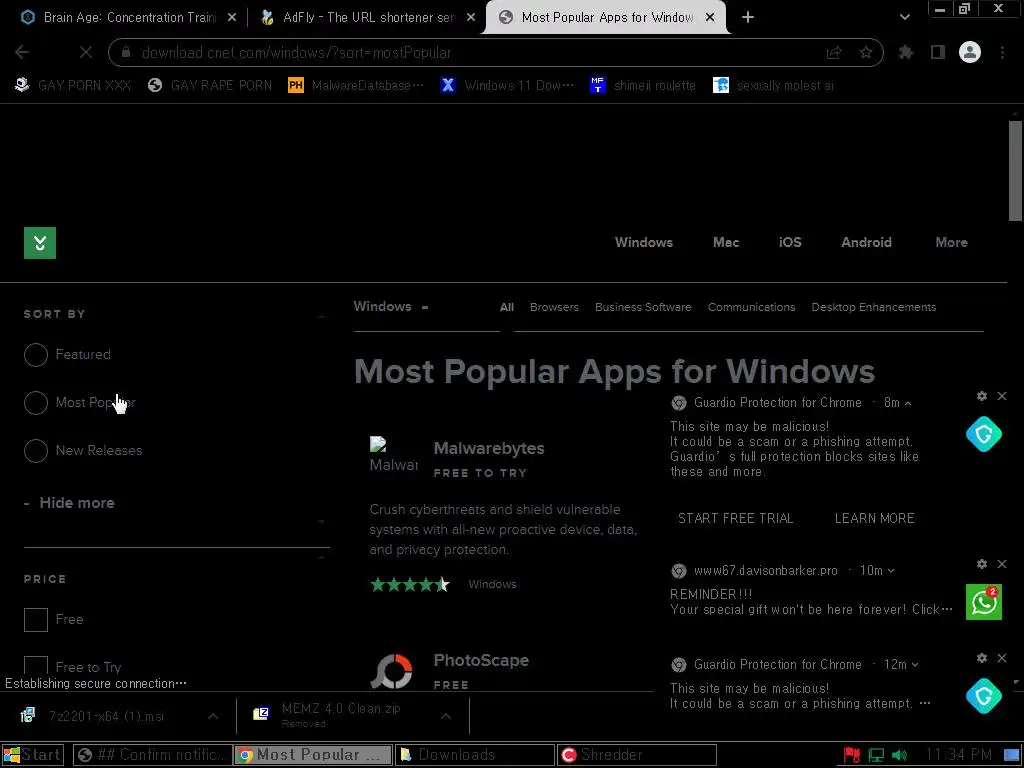Image resolution: width=1024 pixels, height=768 pixels.
Task: Switch to the Mac platform nav item
Action: point(726,242)
